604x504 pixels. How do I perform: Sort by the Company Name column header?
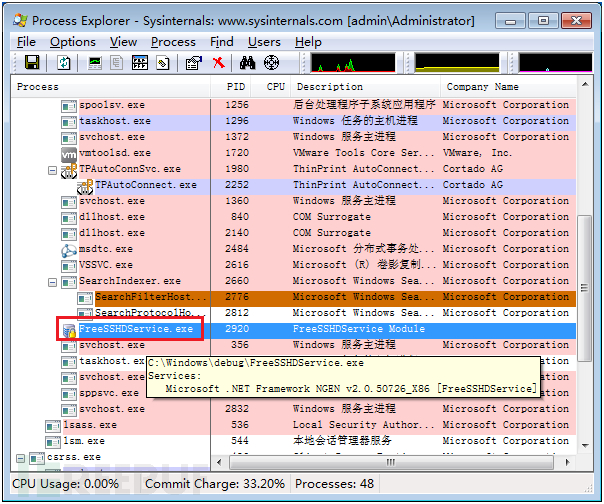[x=508, y=87]
